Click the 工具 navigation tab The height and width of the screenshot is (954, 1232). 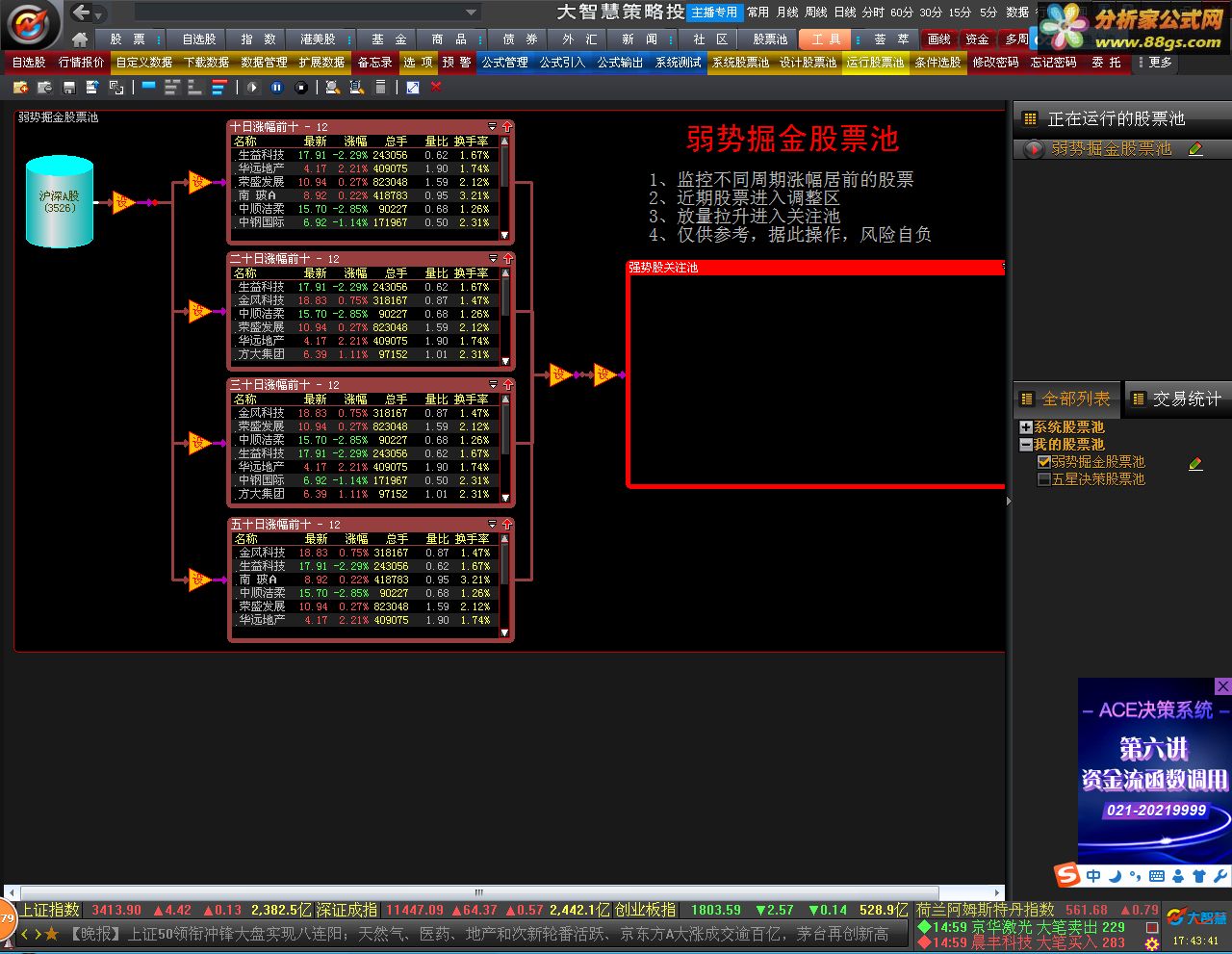(x=826, y=39)
